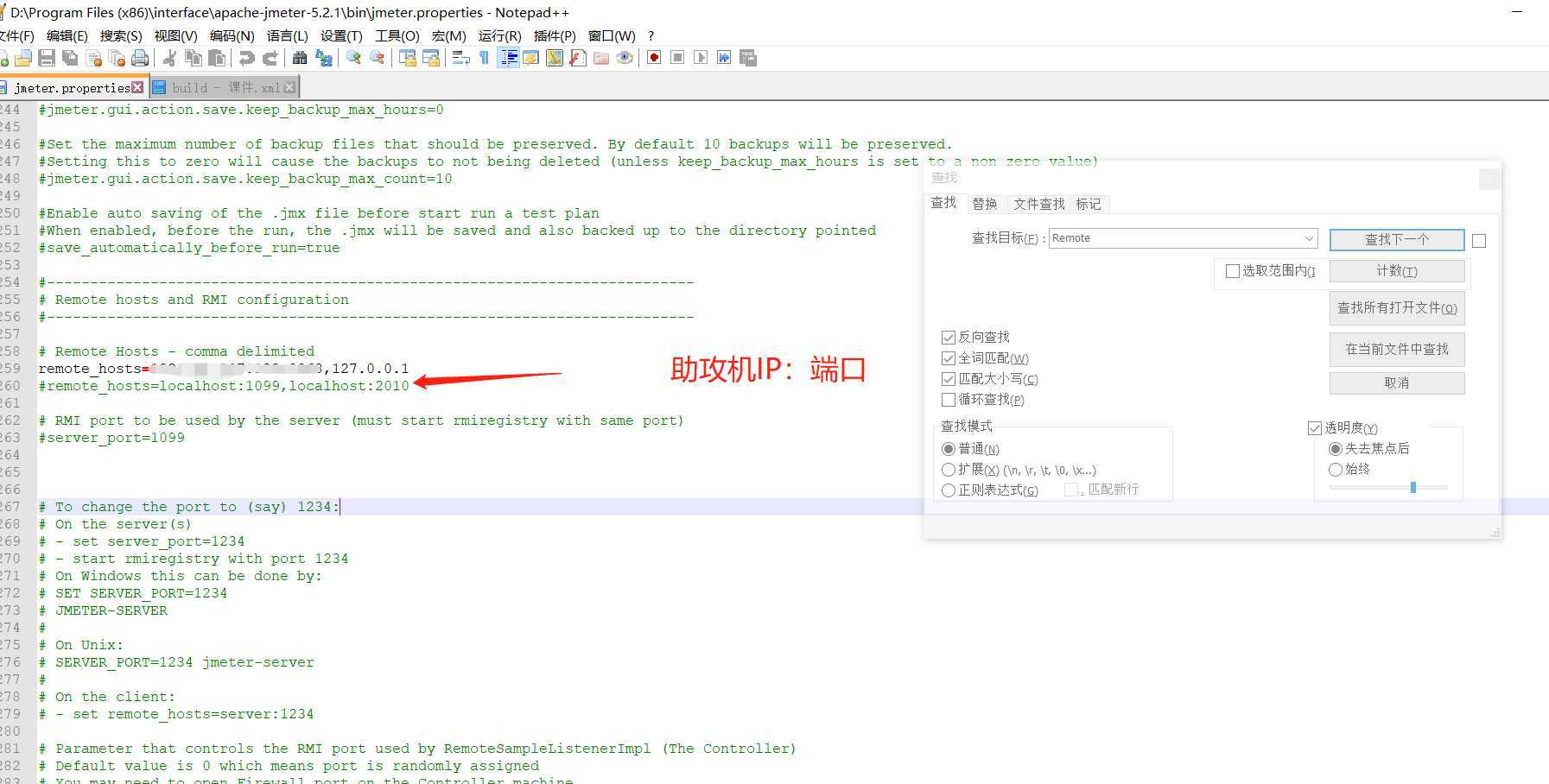
Task: Show all characters with the pilcrow icon
Action: [484, 58]
